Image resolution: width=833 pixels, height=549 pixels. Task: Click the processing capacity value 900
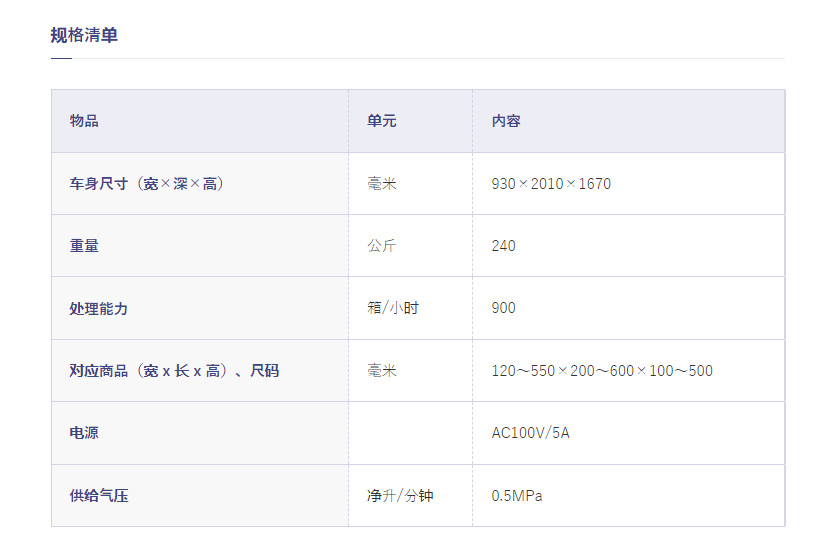504,308
